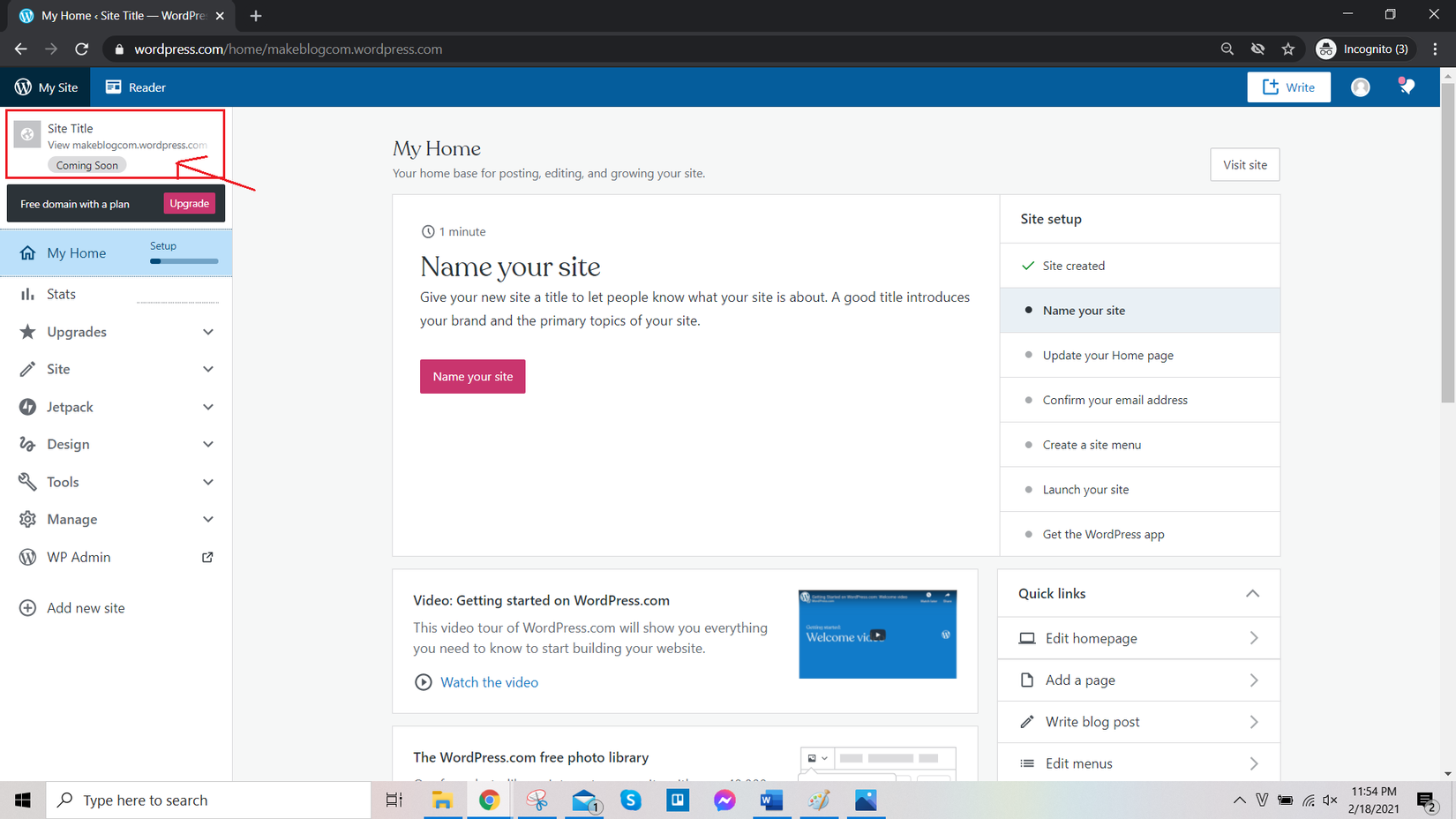This screenshot has width=1456, height=819.
Task: Click the play icon beside Watch the video
Action: [424, 682]
